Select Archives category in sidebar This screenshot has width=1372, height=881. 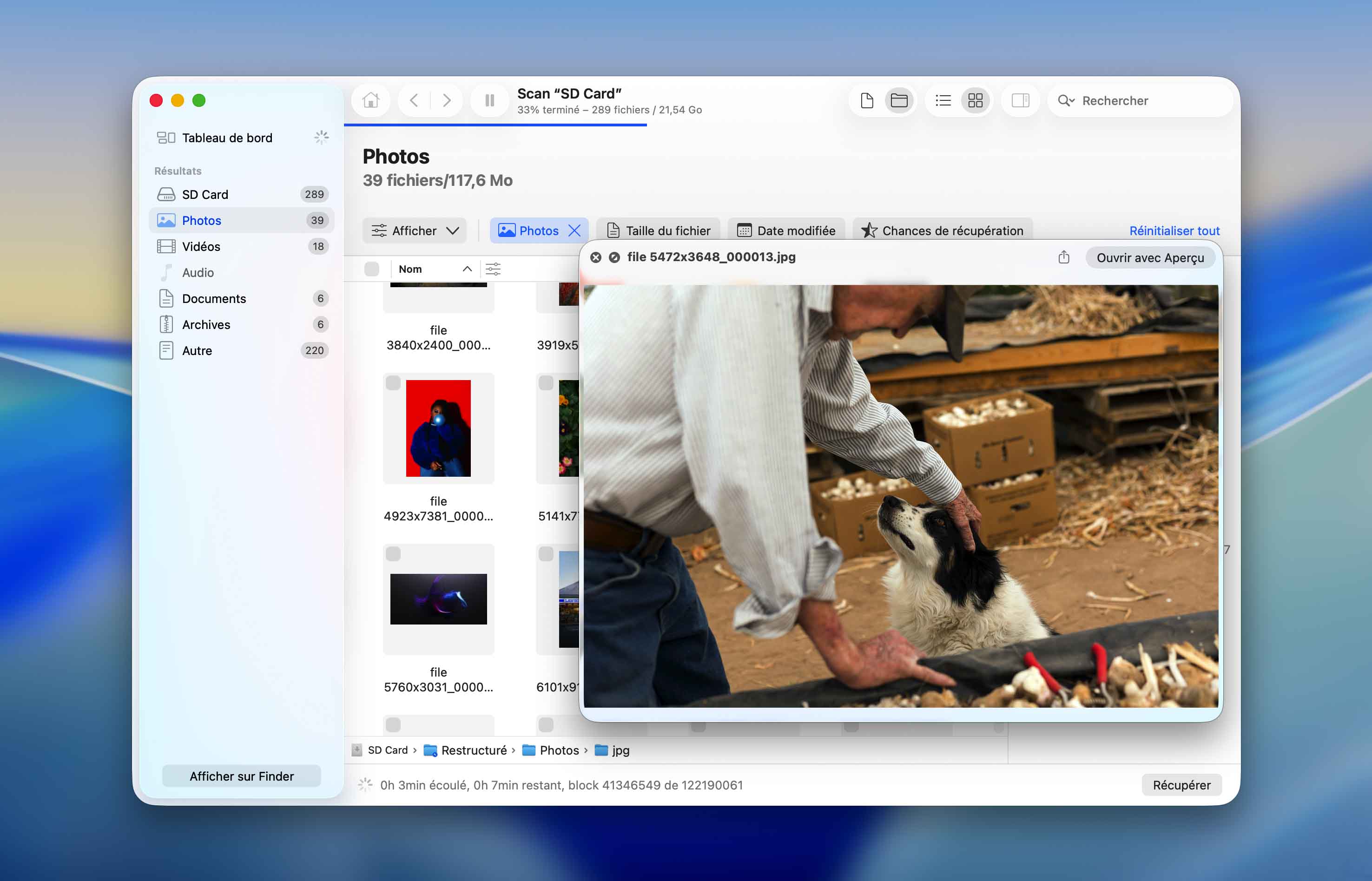(242, 324)
